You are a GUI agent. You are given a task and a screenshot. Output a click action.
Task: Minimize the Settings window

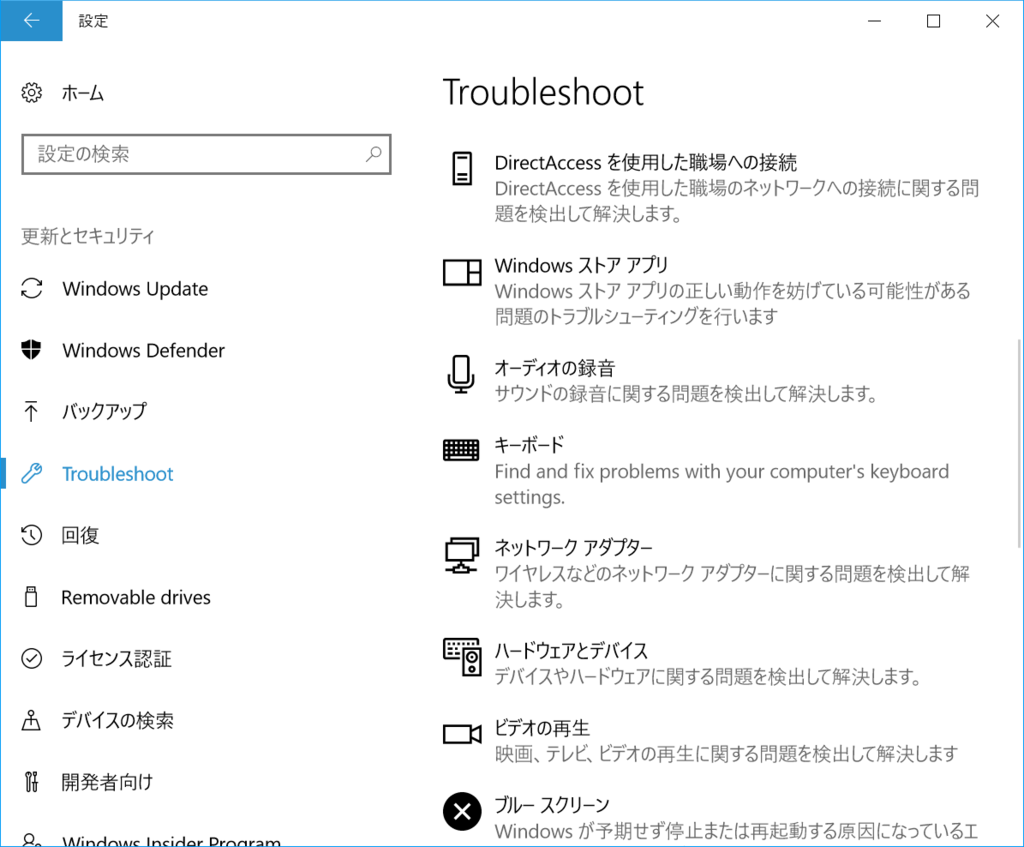[x=874, y=21]
